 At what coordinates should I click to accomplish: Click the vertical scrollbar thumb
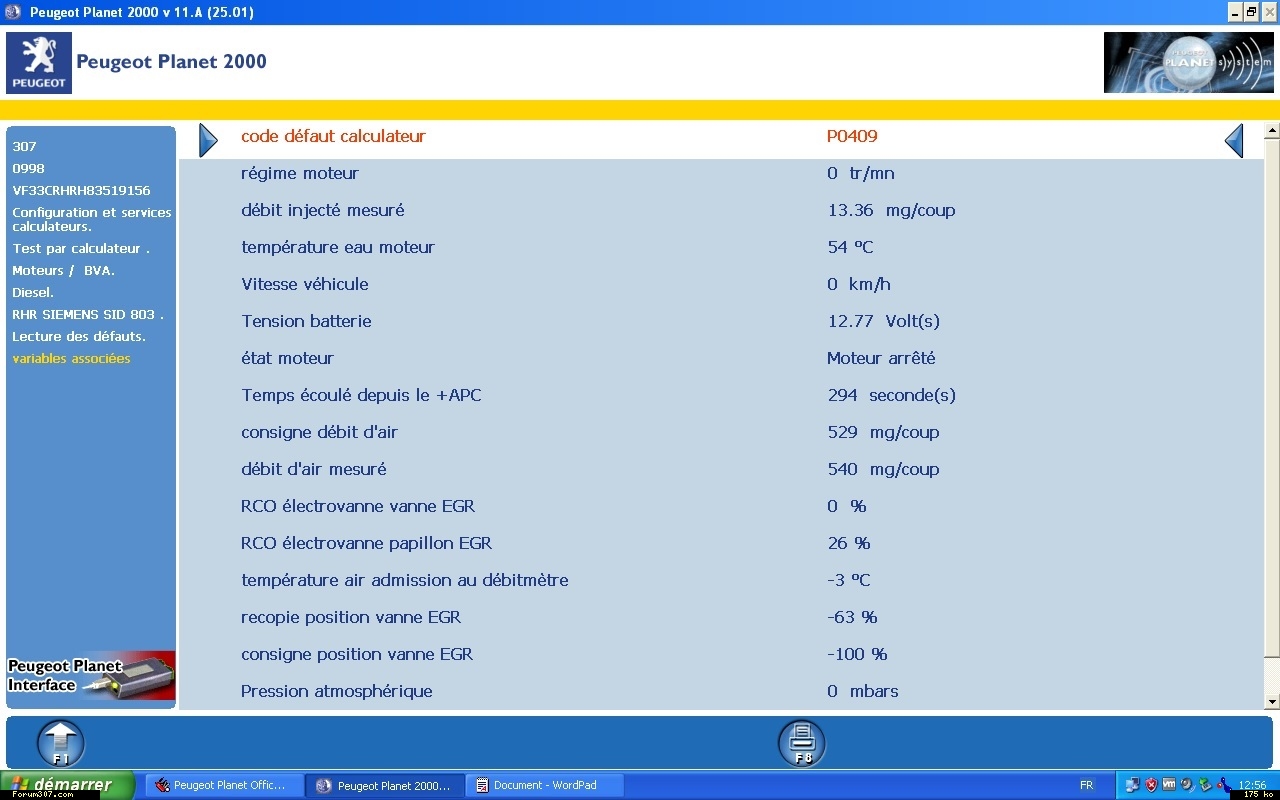[1272, 397]
